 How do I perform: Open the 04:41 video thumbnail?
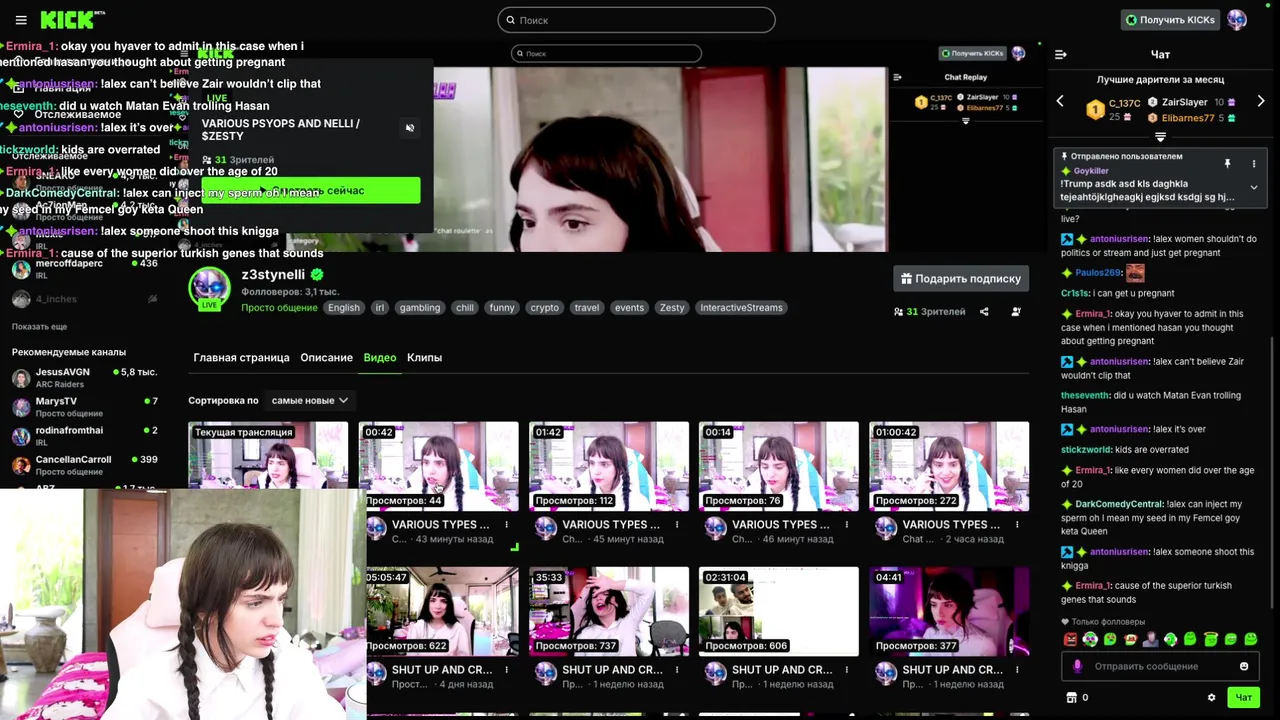[x=949, y=611]
